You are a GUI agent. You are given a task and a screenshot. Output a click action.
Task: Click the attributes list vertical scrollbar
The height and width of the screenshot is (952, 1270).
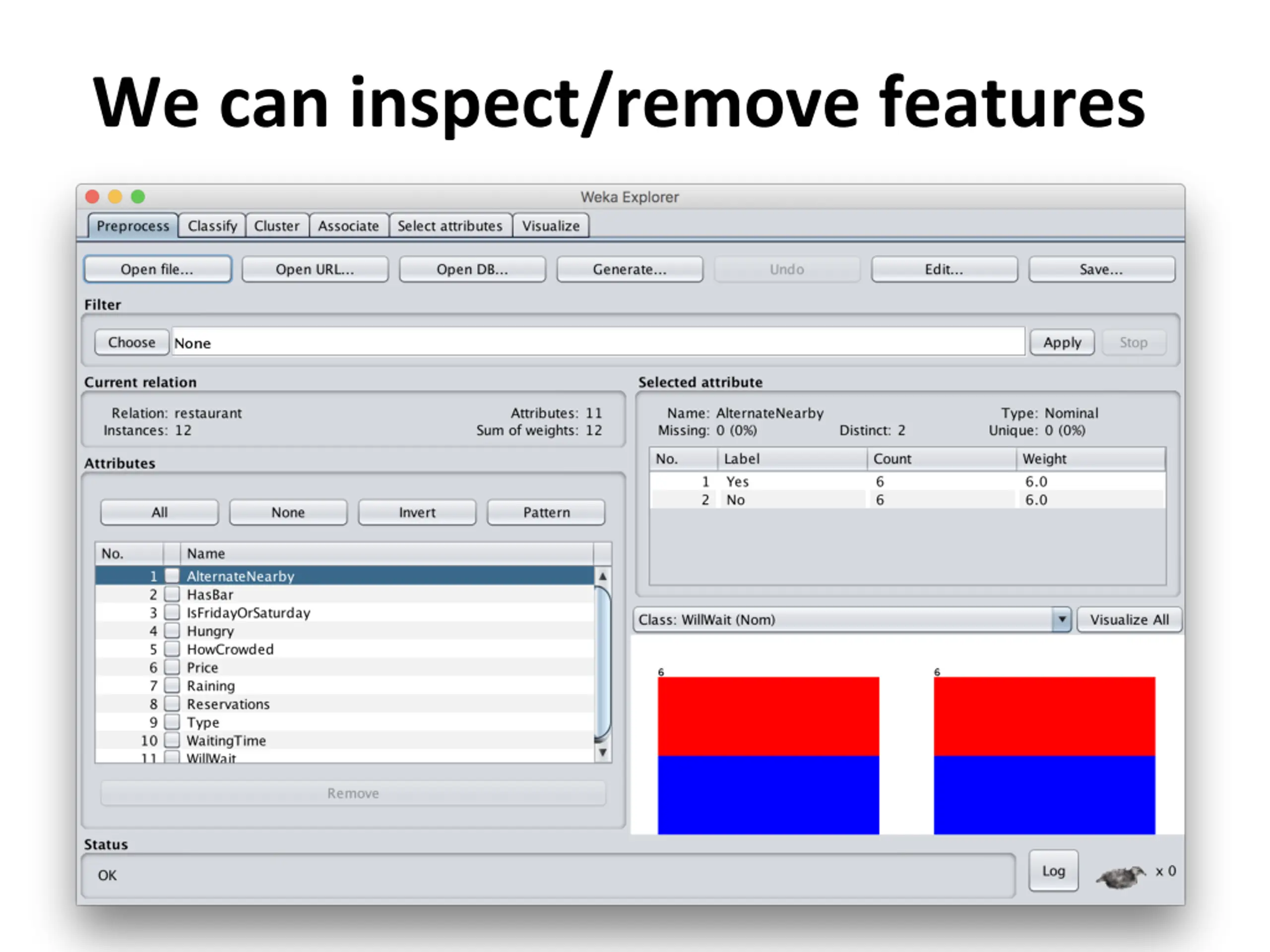[x=602, y=663]
